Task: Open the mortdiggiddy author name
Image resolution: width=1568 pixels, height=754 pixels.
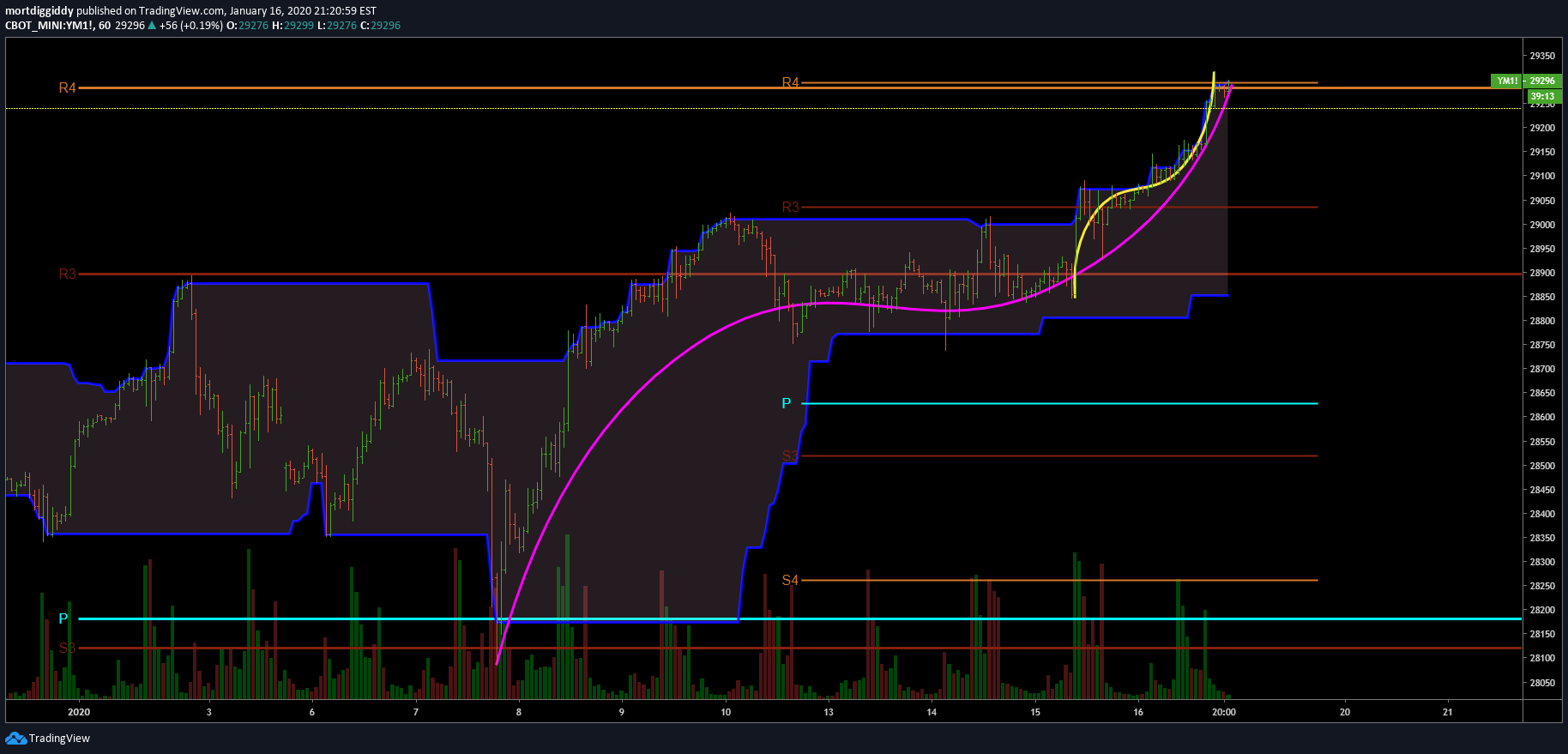Action: tap(39, 11)
